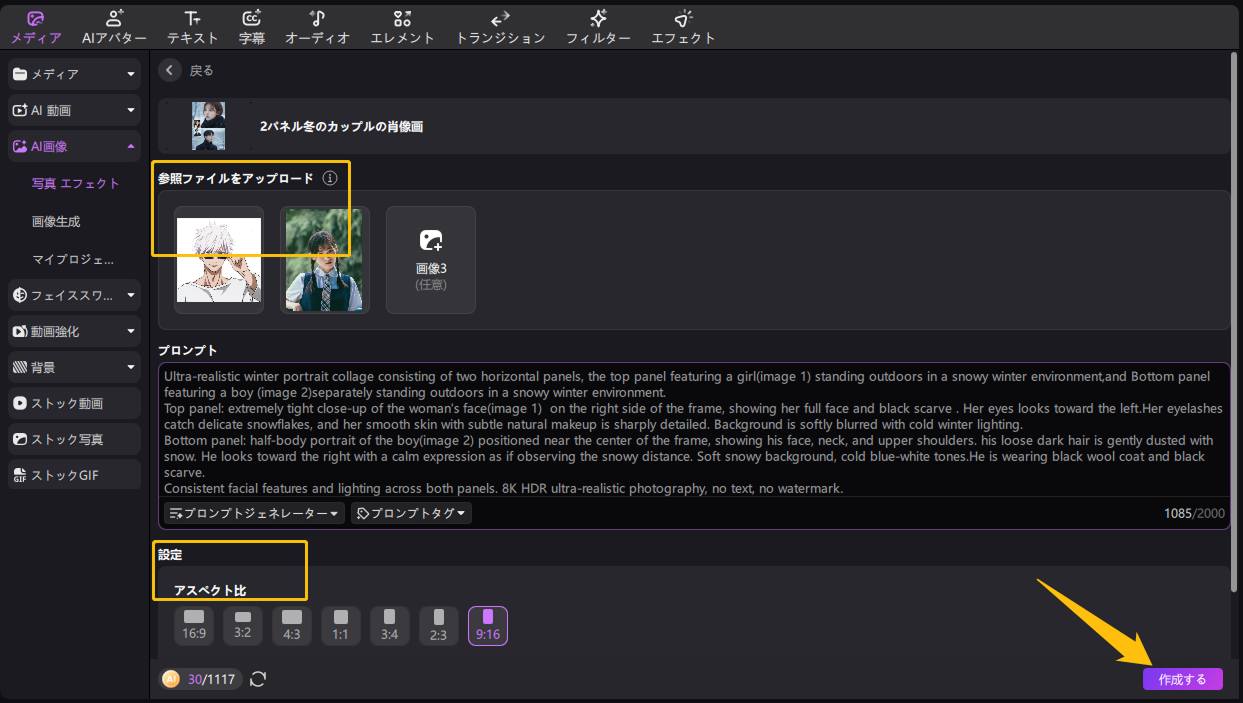The height and width of the screenshot is (703, 1243).
Task: Expand the プロンプトタグ dropdown
Action: [x=411, y=513]
